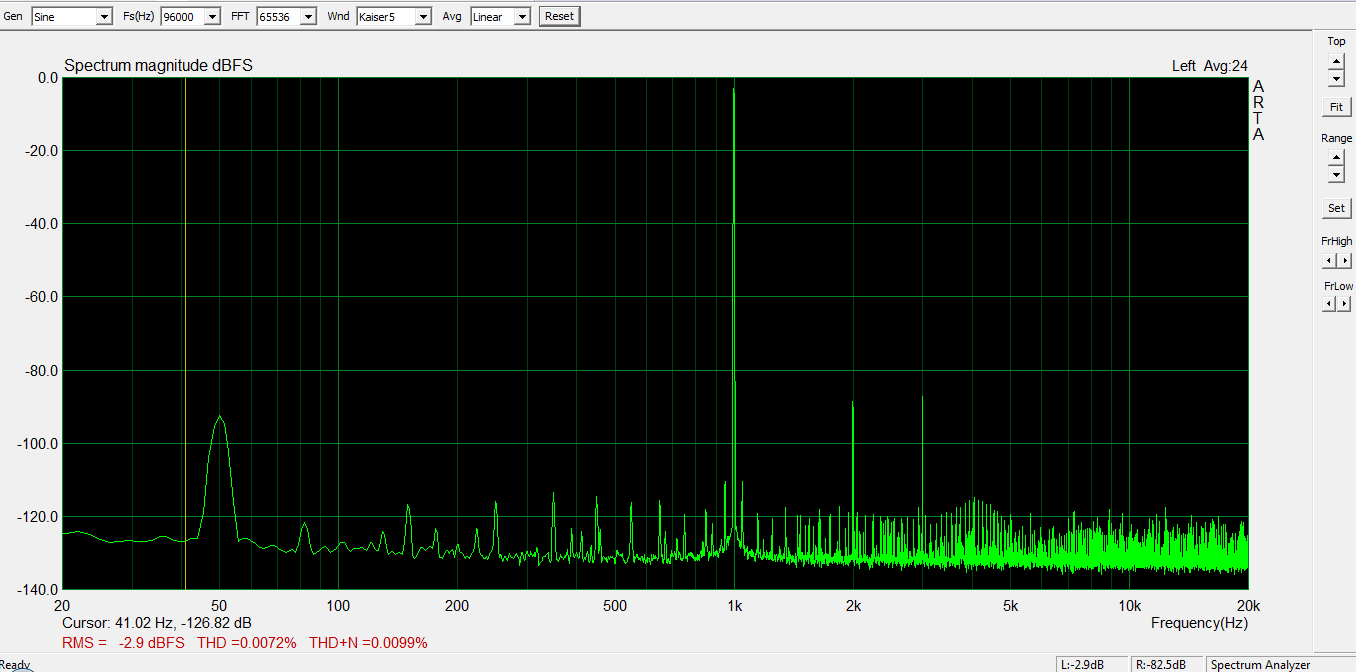Image resolution: width=1356 pixels, height=672 pixels.
Task: Click the FrLow right arrow
Action: [1343, 304]
